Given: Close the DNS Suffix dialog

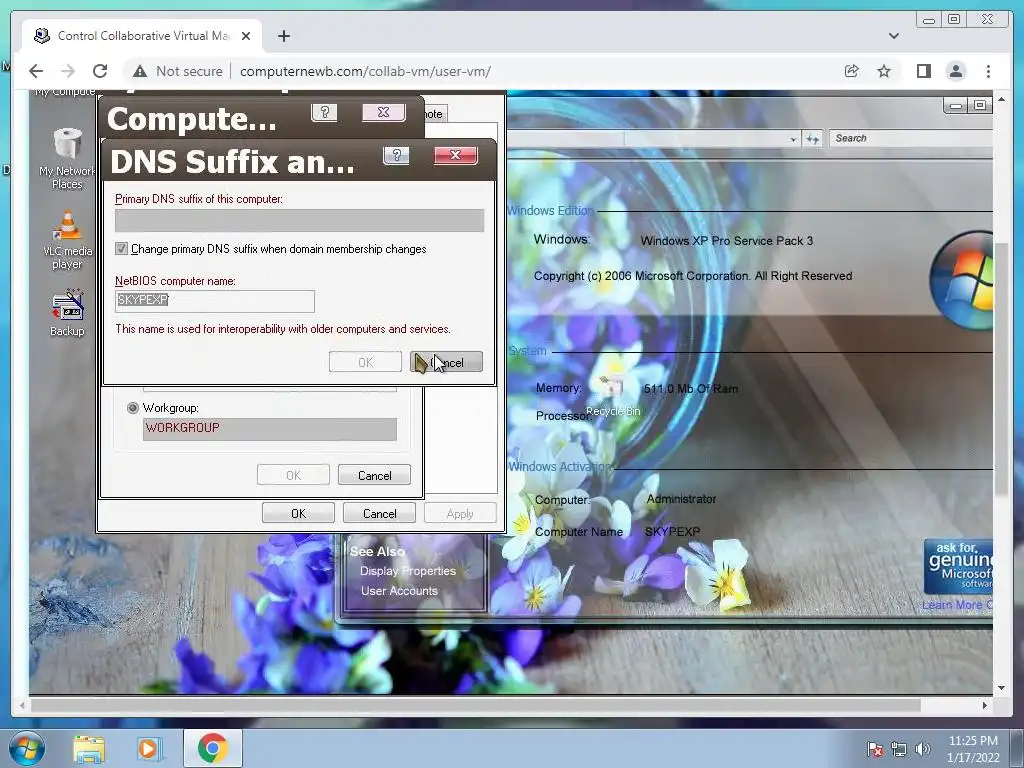Looking at the screenshot, I should coord(455,155).
